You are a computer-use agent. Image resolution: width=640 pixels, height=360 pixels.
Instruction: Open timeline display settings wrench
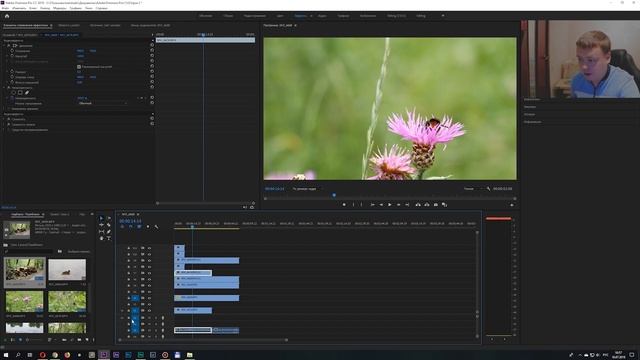pyautogui.click(x=156, y=227)
